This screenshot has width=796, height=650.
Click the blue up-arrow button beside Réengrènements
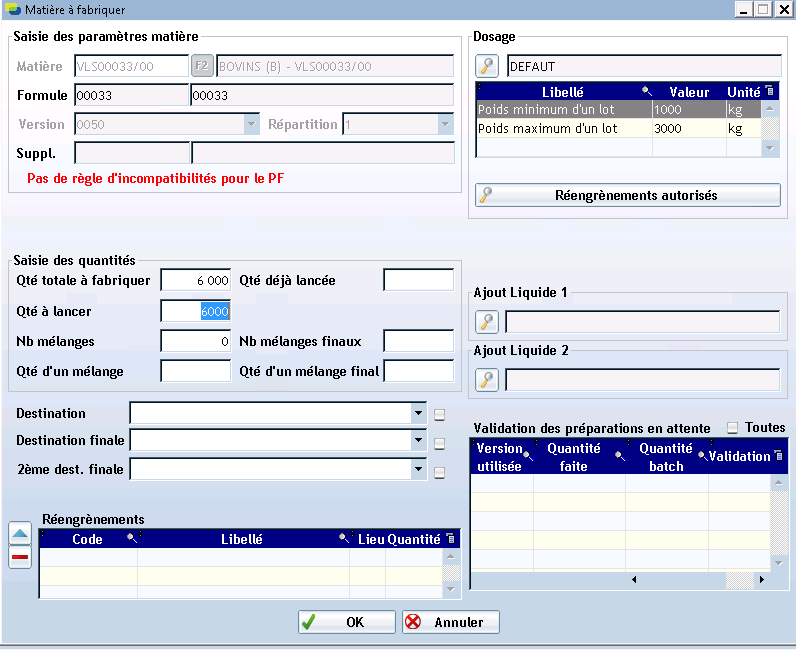[x=20, y=533]
